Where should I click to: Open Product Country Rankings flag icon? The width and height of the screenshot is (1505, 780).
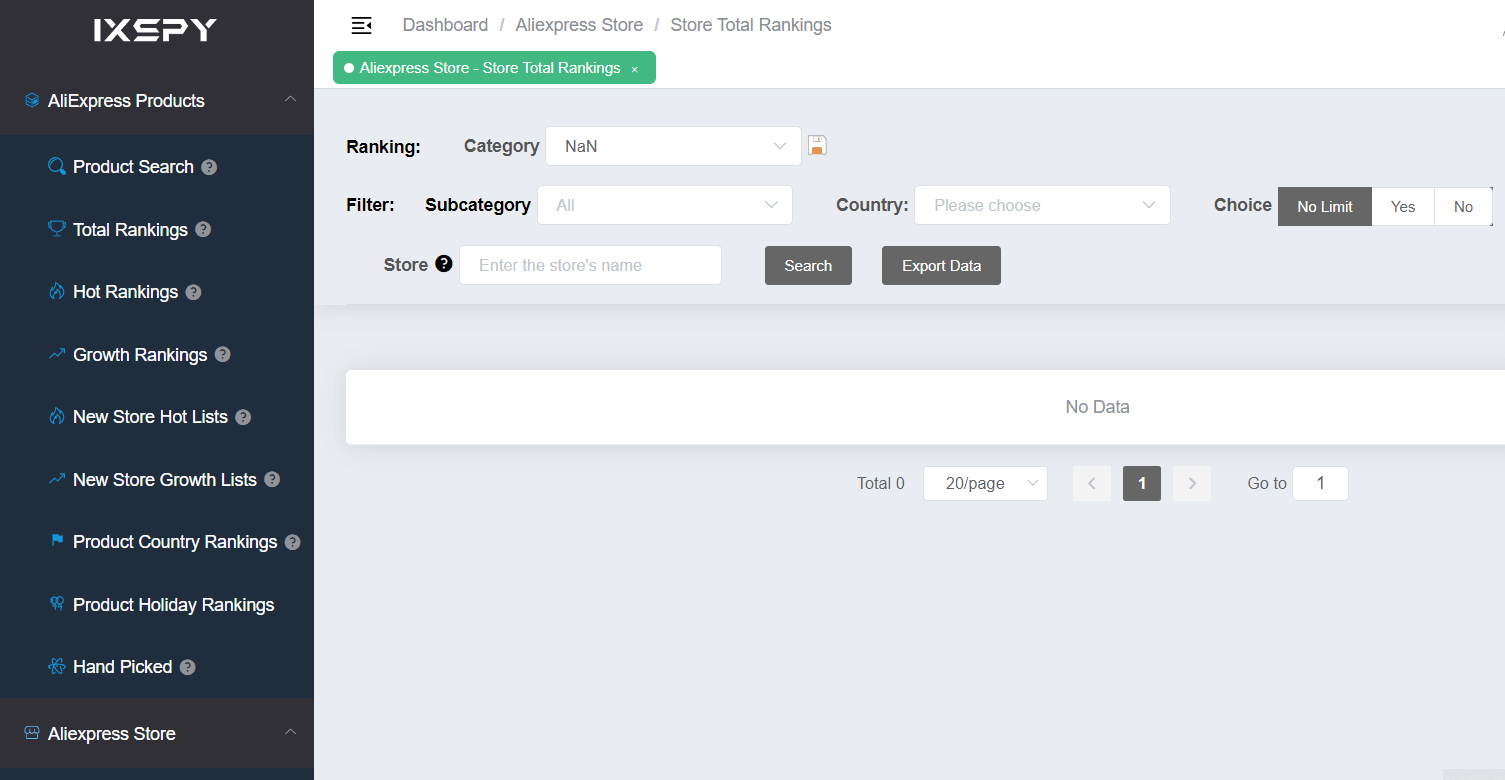57,541
